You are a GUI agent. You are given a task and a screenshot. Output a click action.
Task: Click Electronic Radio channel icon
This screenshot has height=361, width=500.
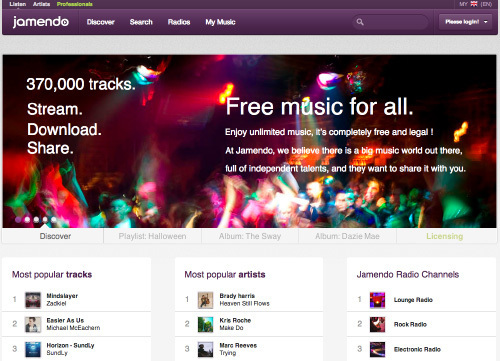(377, 349)
